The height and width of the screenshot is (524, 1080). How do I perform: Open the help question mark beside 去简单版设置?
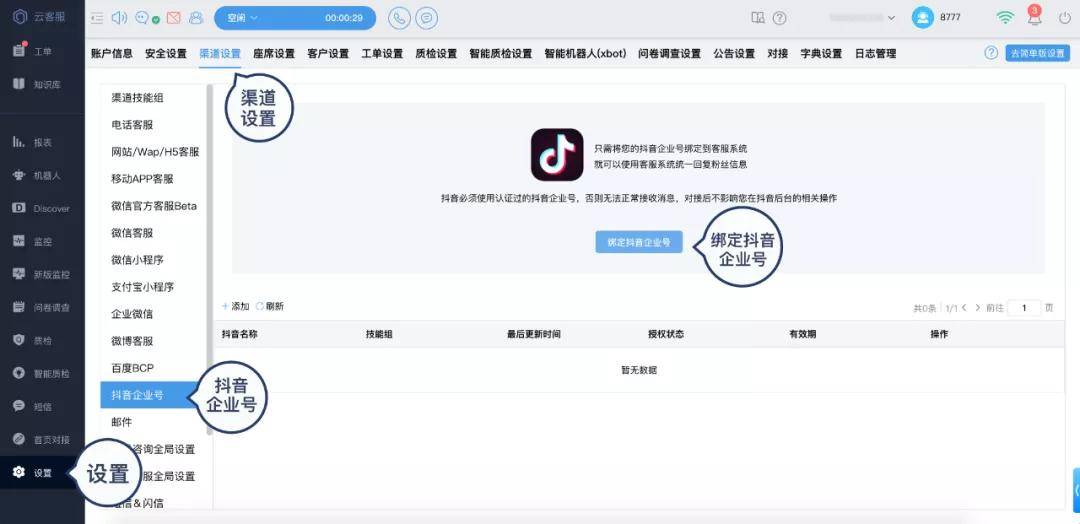pyautogui.click(x=991, y=53)
